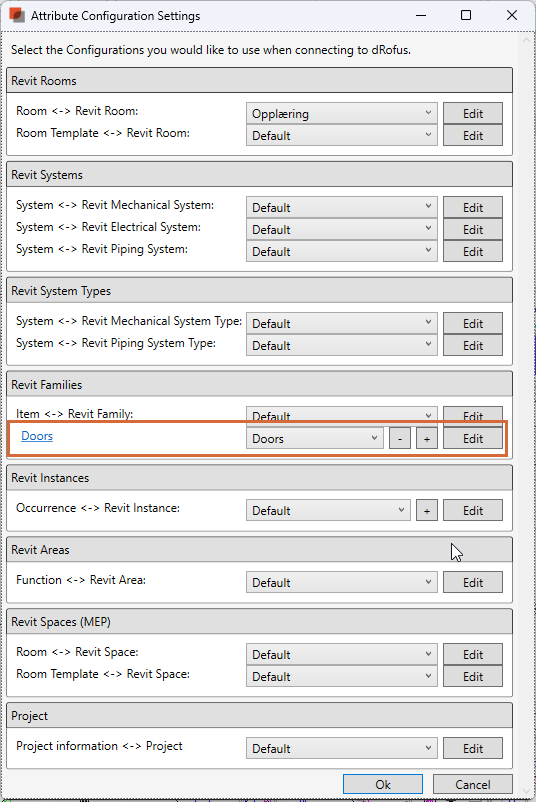
Task: Open the Room <-> Revit Room dropdown showing Opplæring
Action: [342, 114]
